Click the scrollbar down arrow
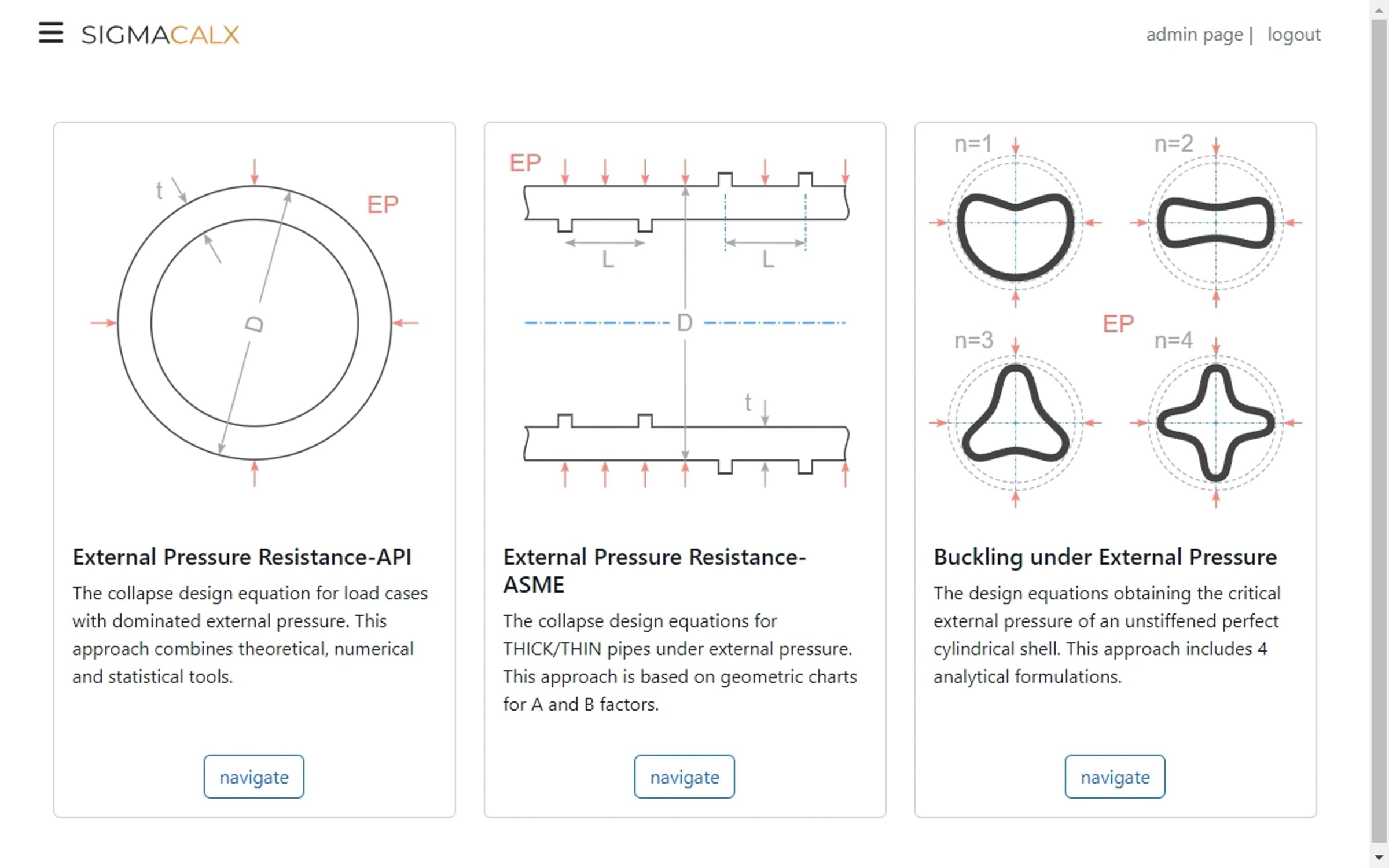Screen dimensions: 1389x868 (1380, 858)
